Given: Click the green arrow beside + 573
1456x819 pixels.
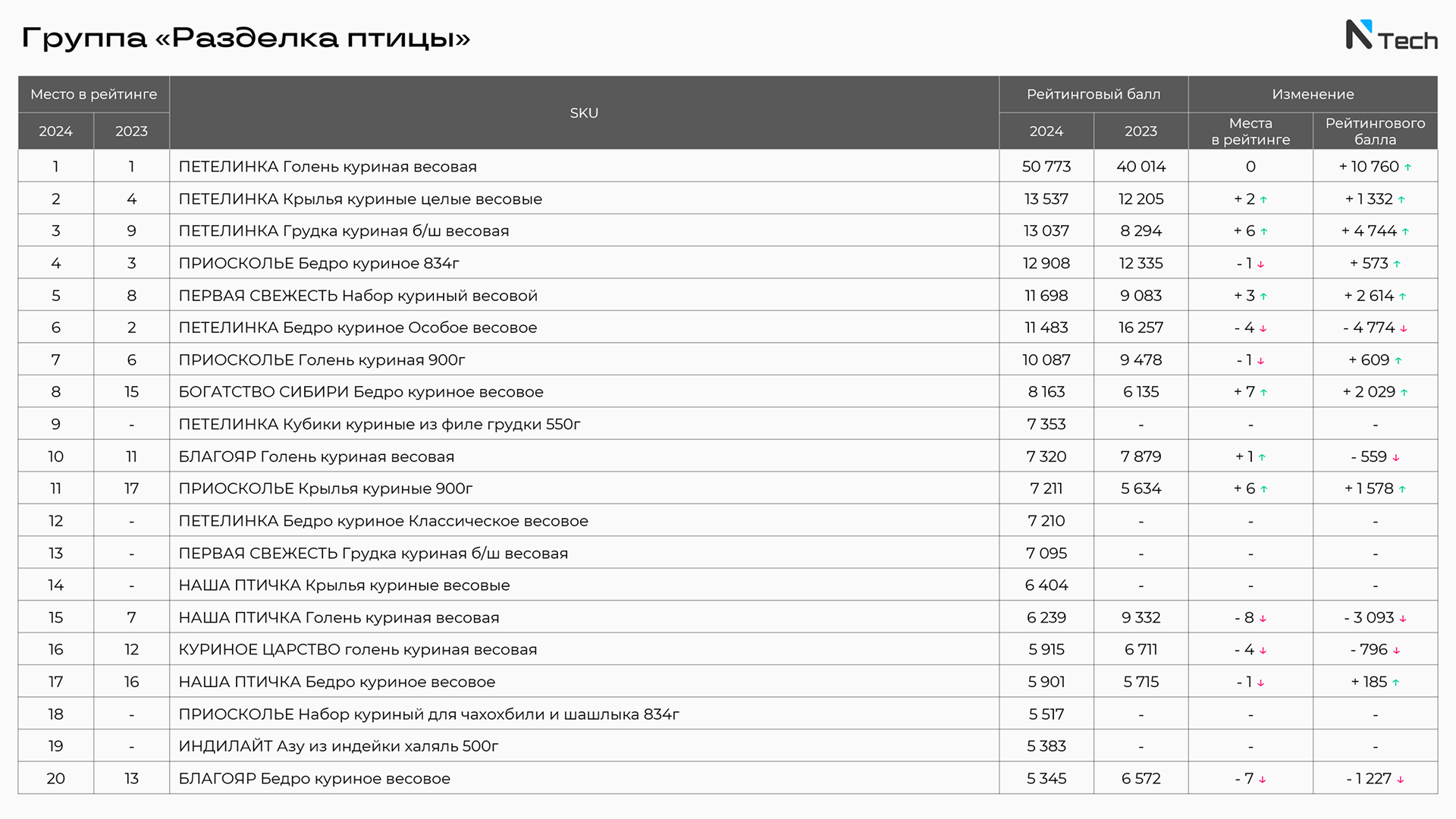Looking at the screenshot, I should (x=1398, y=265).
